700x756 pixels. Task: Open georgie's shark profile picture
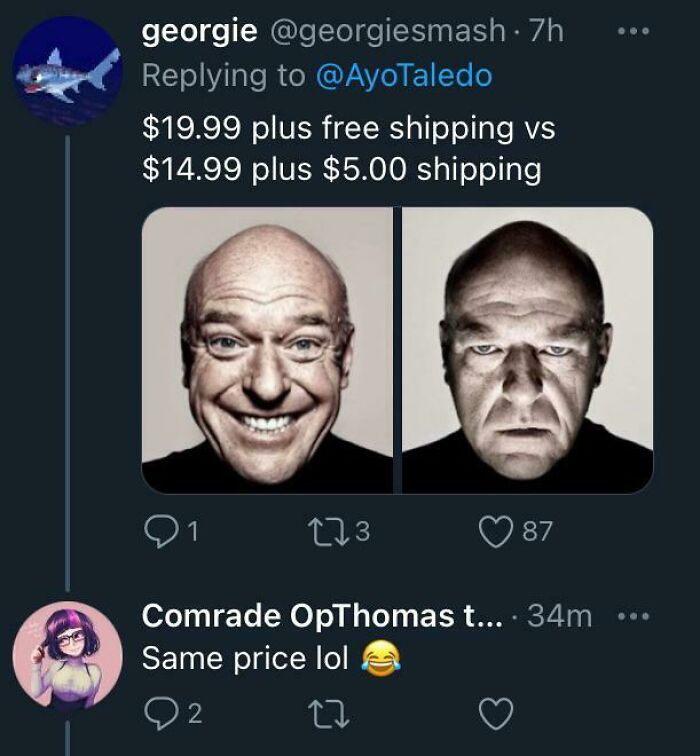[x=67, y=70]
